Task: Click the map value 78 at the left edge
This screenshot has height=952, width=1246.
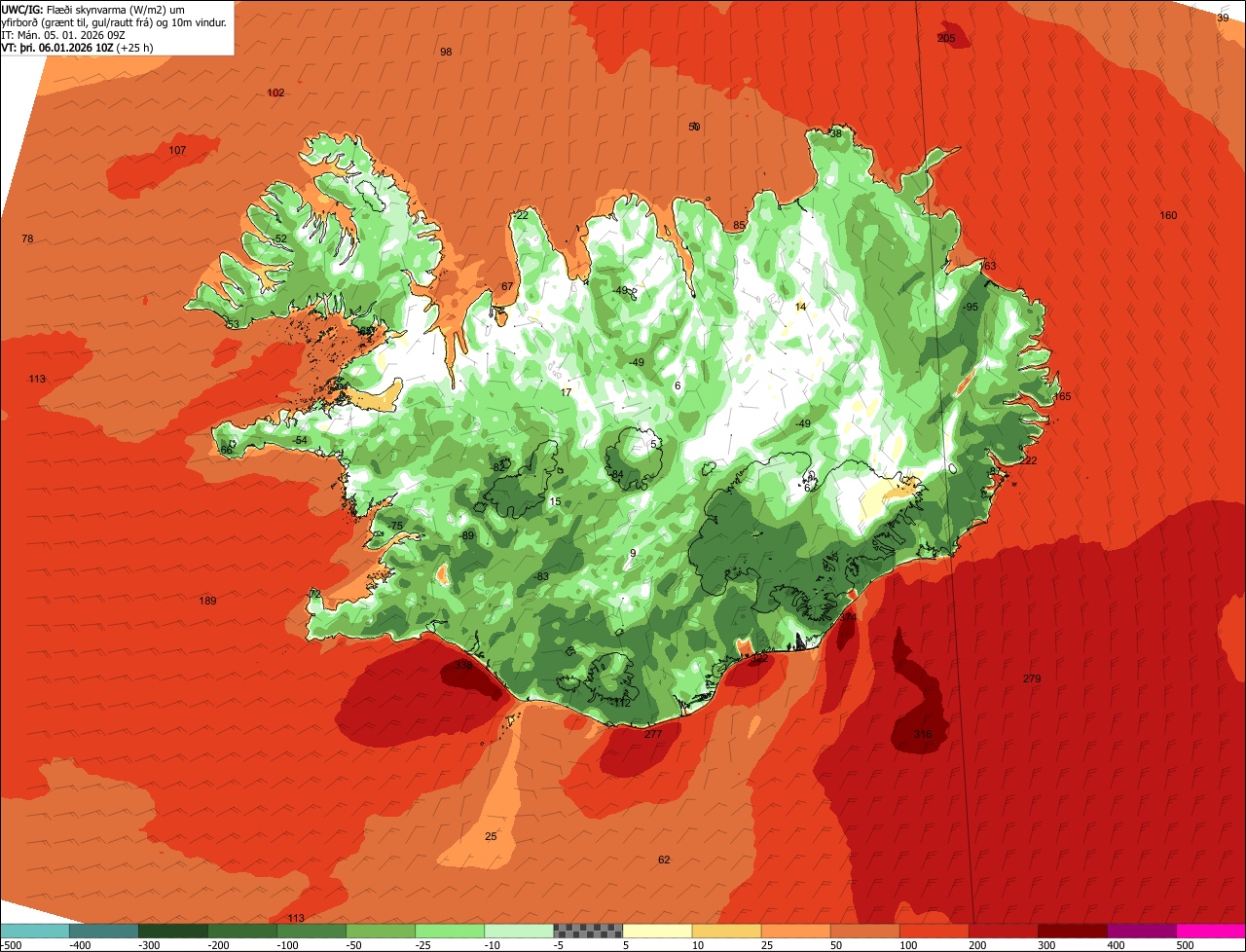Action: click(x=27, y=238)
